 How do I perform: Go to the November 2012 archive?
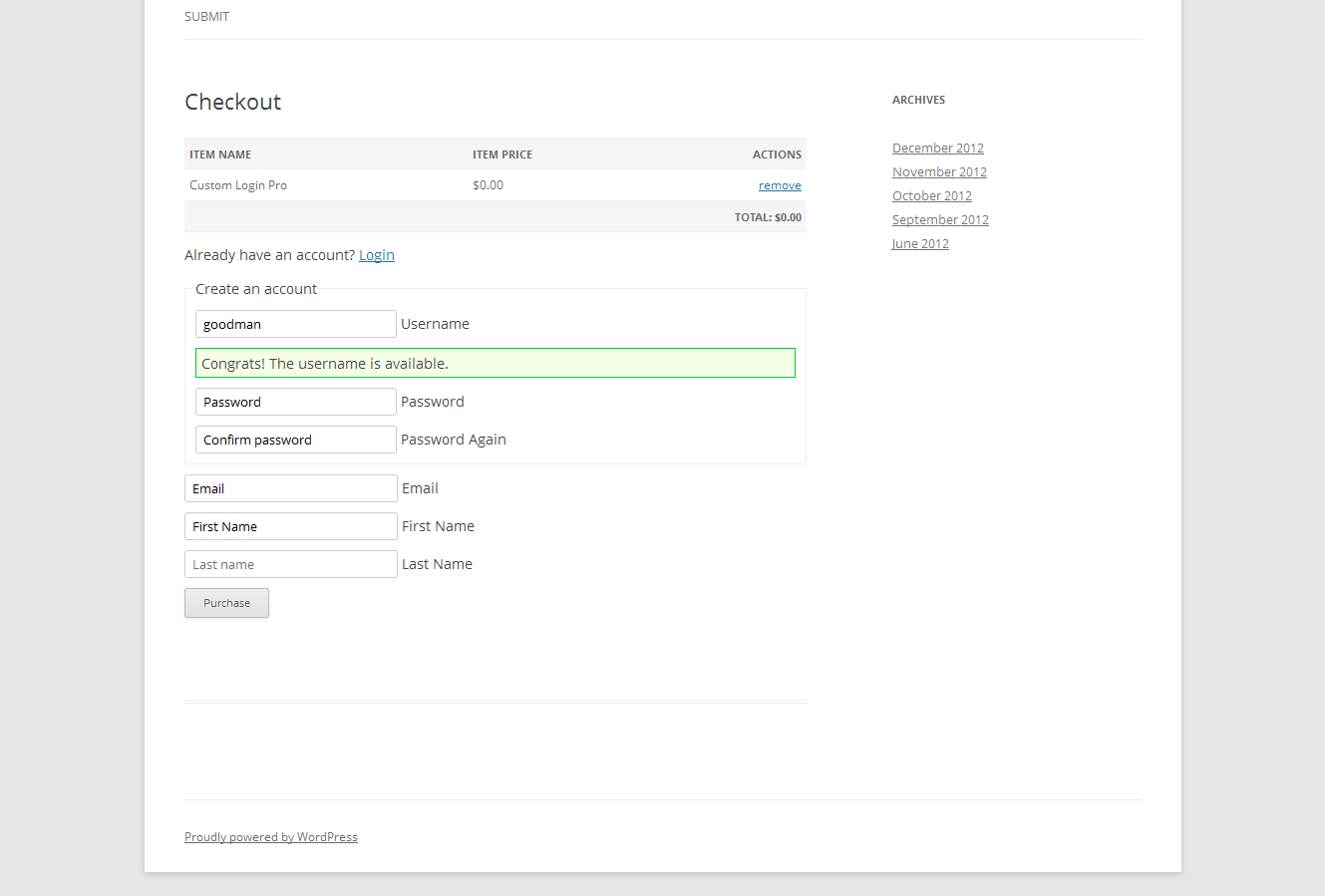click(939, 172)
